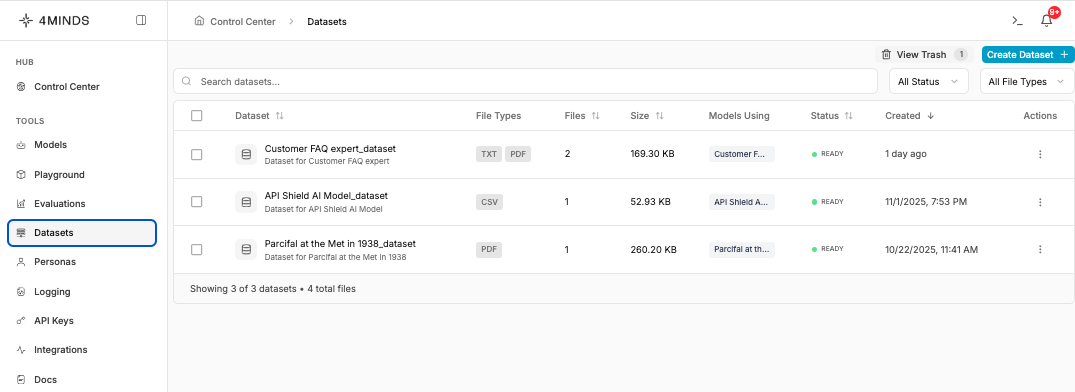The image size is (1075, 392).
Task: Click Showing 3 of 3 datasets footer text
Action: (273, 289)
